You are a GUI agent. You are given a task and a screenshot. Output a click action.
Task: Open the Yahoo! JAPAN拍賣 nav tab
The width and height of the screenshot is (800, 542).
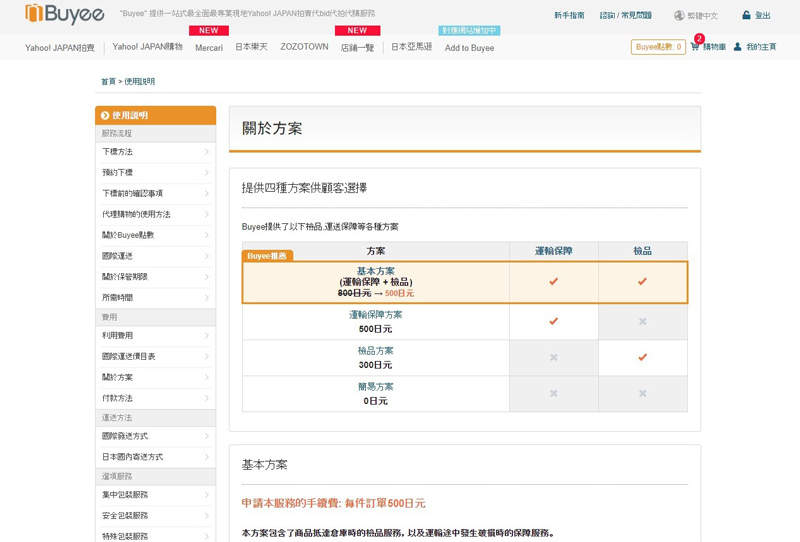pos(59,47)
